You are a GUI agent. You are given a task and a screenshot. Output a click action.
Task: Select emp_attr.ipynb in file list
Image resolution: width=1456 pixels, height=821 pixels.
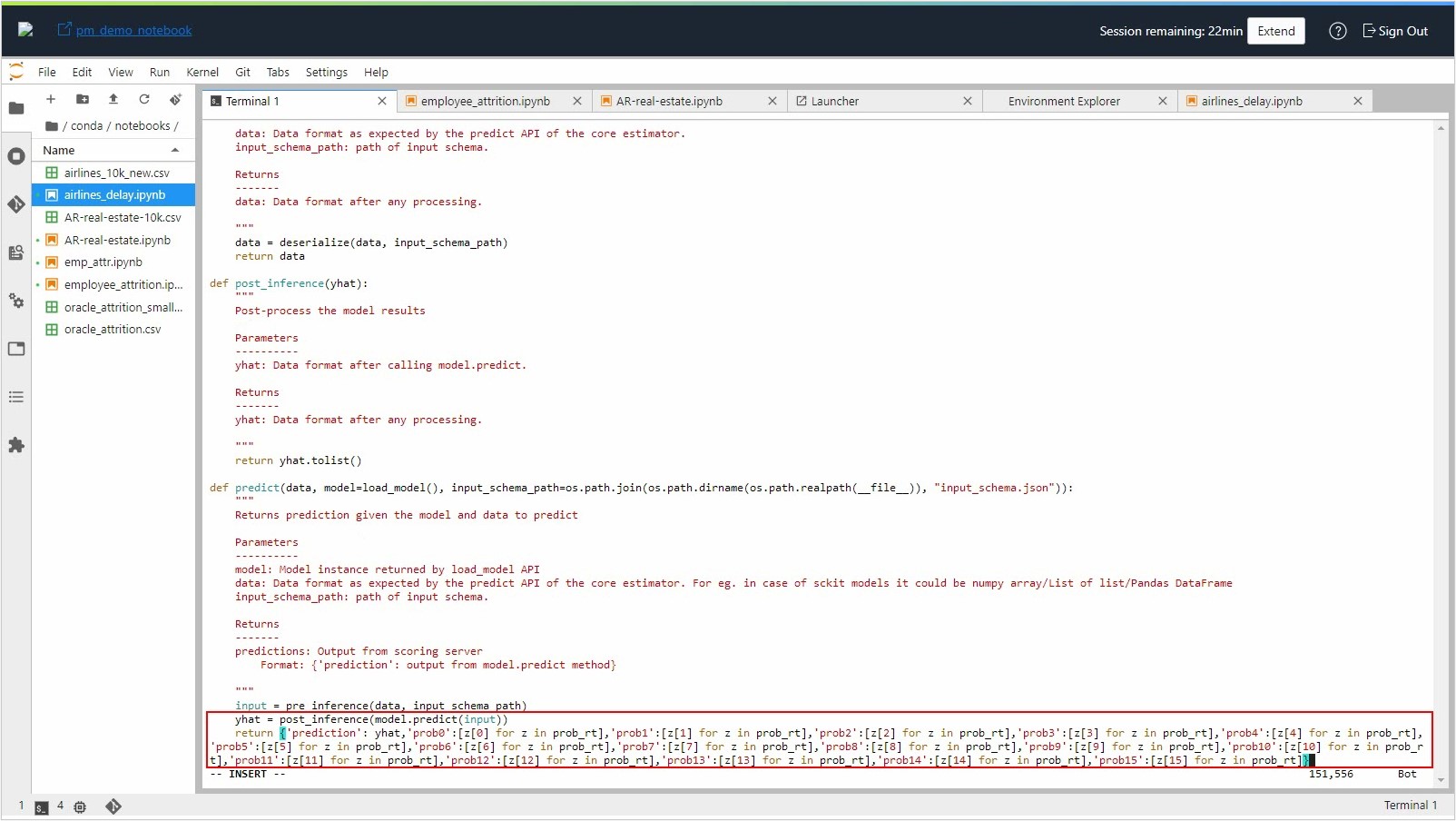coord(113,262)
